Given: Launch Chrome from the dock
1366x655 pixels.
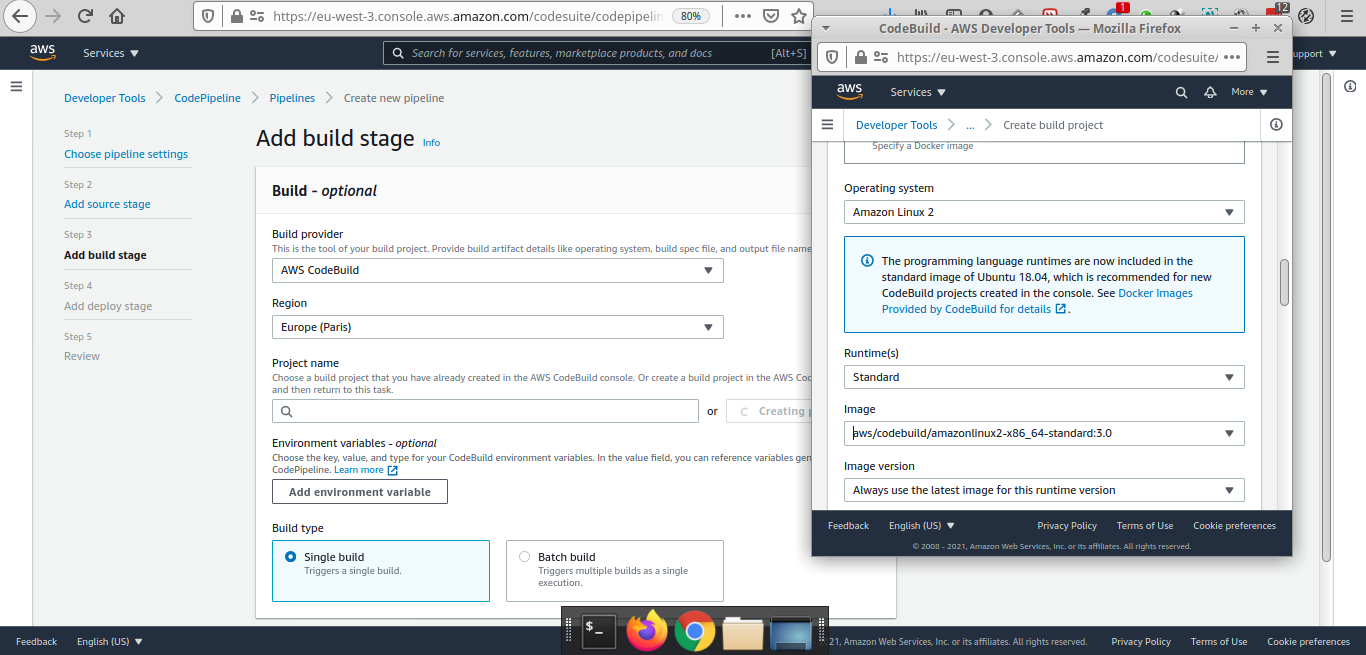Looking at the screenshot, I should pyautogui.click(x=694, y=631).
